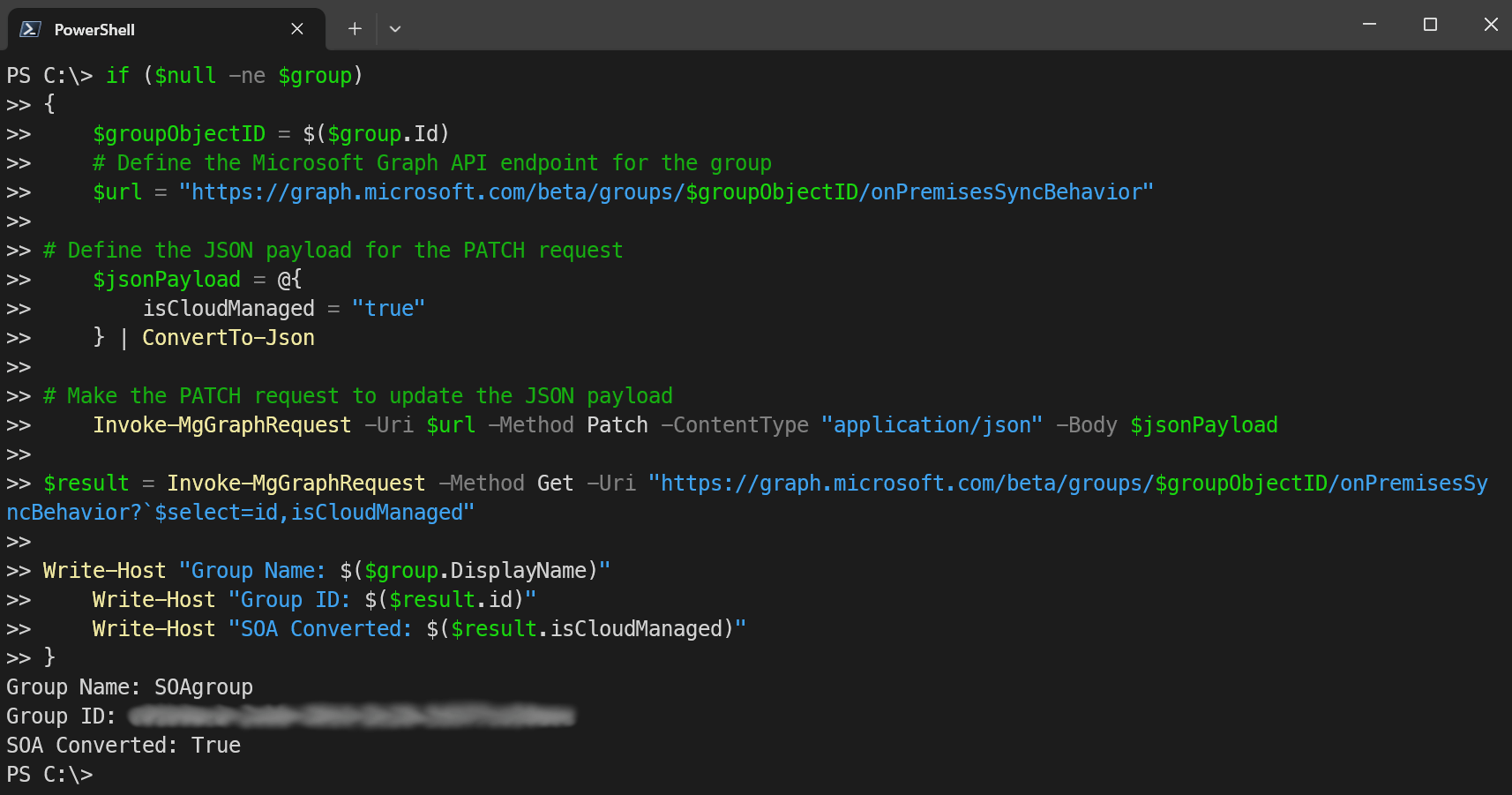The height and width of the screenshot is (795, 1512).
Task: Open a new tab with the plus button
Action: (355, 29)
